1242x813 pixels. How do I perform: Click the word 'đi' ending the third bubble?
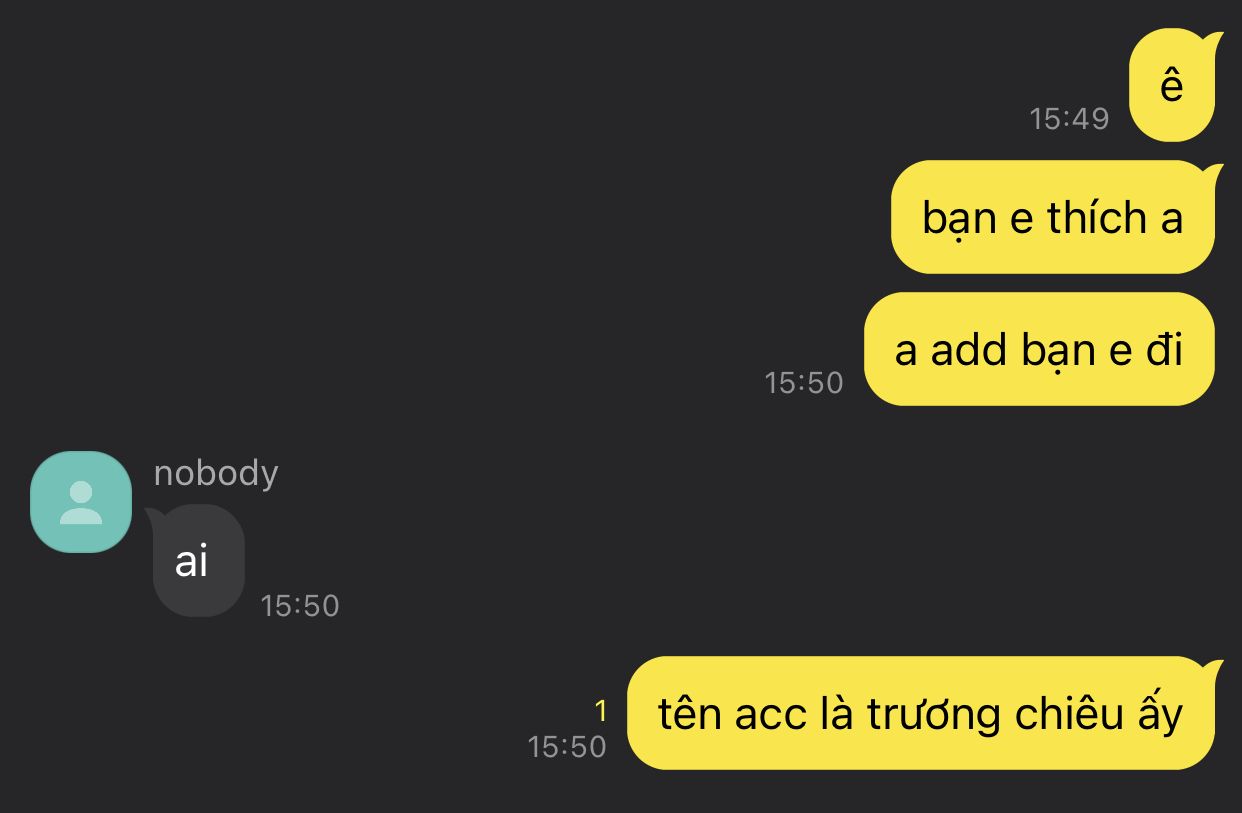[x=1165, y=350]
